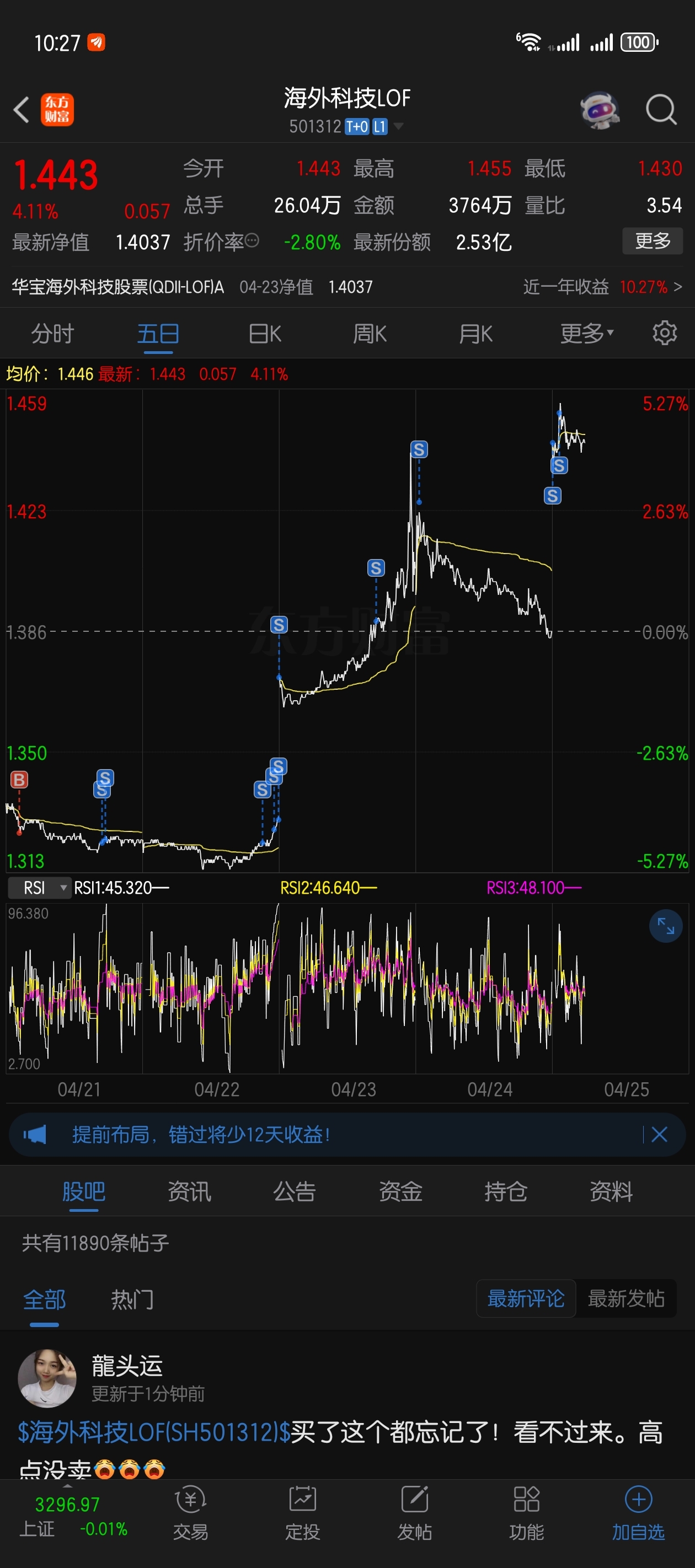
Task: Add to watchlist with 加自选
Action: (638, 1513)
